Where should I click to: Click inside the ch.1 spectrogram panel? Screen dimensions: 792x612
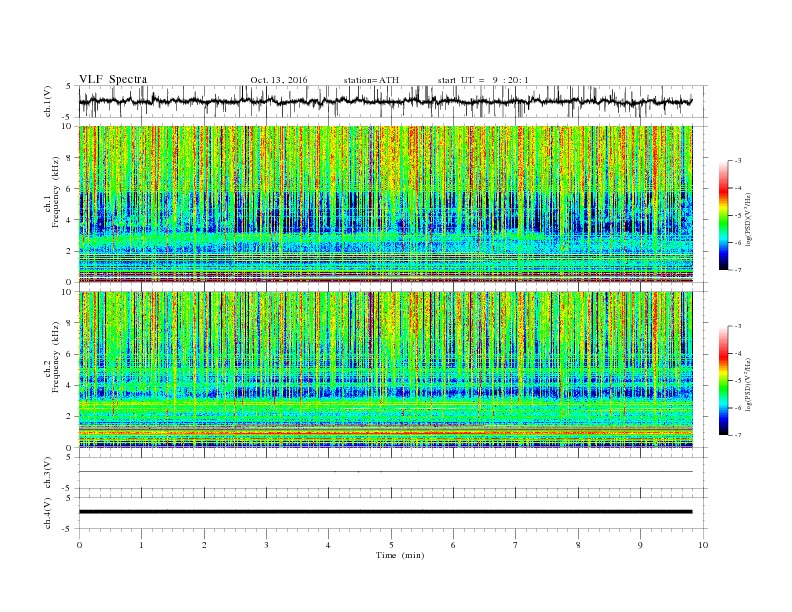click(385, 204)
